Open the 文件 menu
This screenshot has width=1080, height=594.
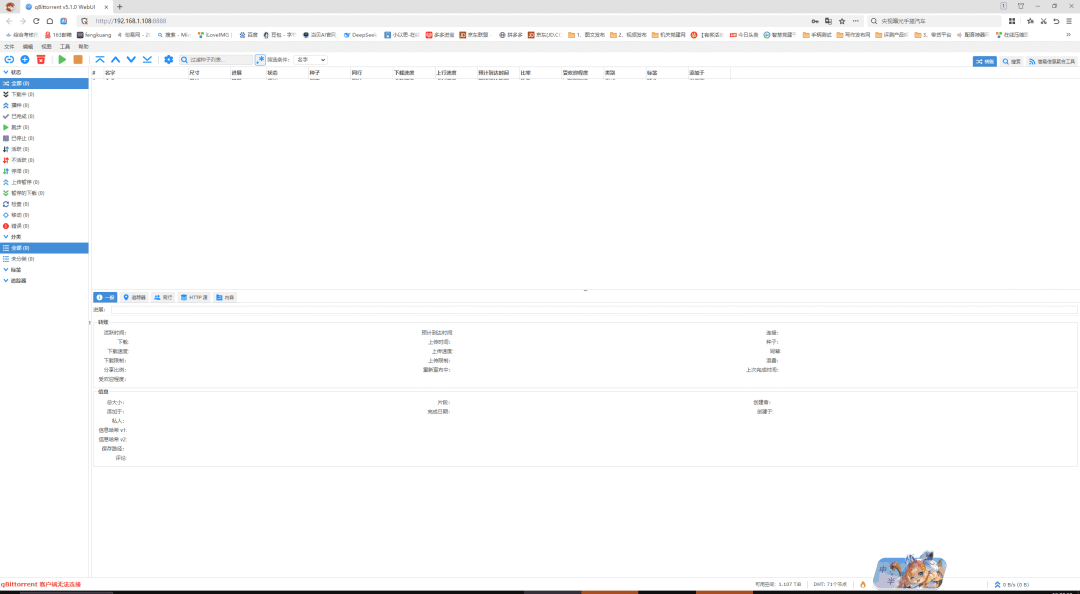(9, 47)
